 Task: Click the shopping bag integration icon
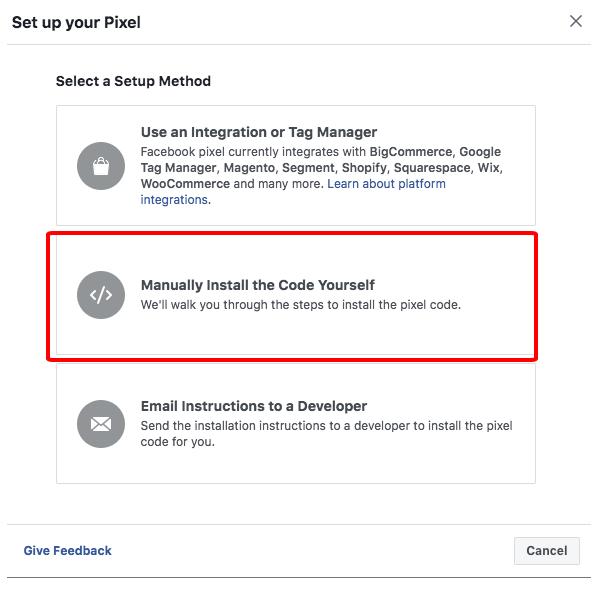pyautogui.click(x=101, y=166)
